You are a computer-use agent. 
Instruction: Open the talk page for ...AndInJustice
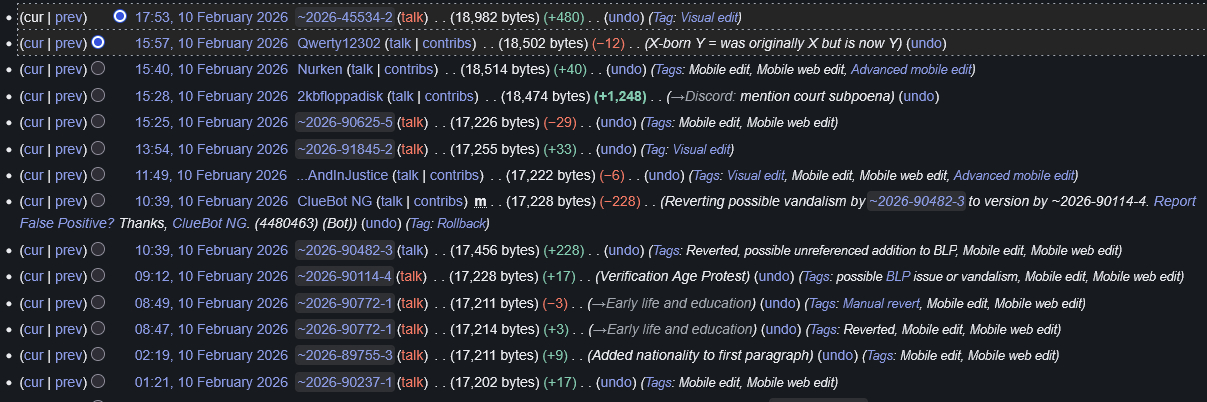406,176
